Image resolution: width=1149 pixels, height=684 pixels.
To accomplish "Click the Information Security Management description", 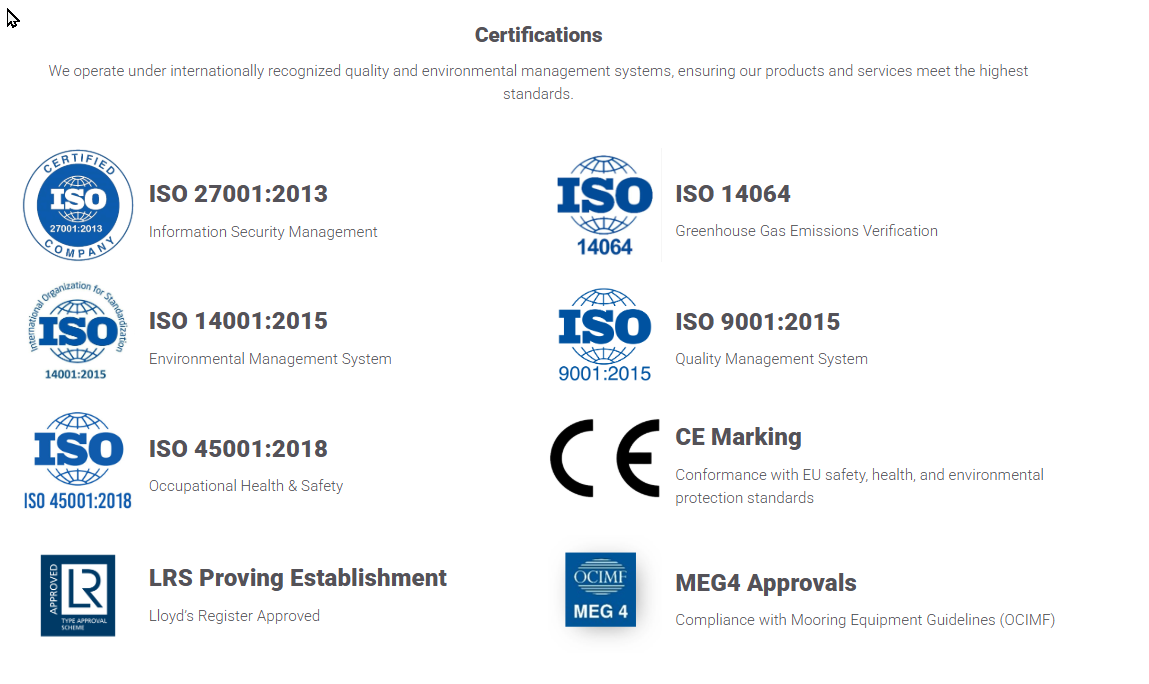I will [x=263, y=232].
